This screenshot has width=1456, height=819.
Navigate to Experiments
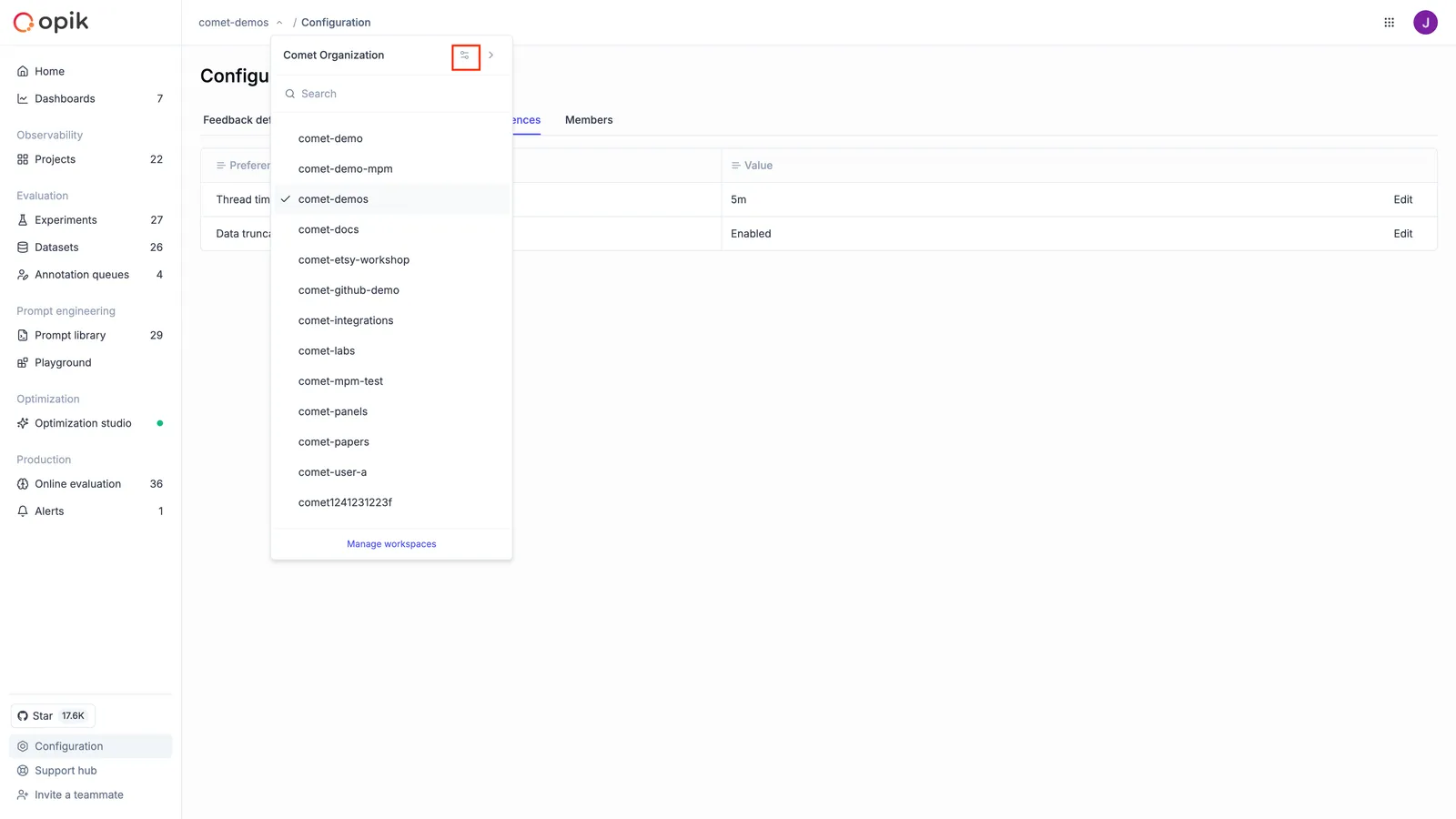click(x=90, y=220)
